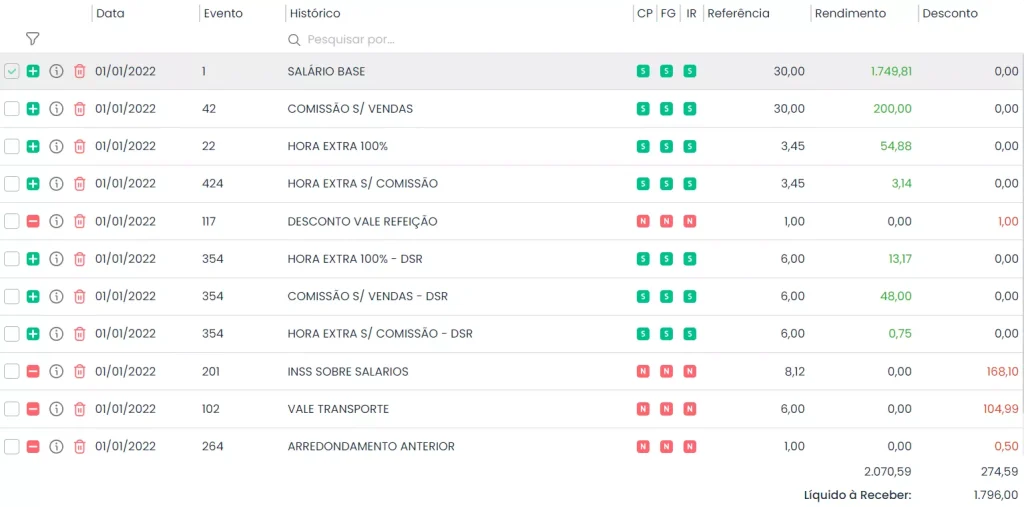Screen dimensions: 1024x507
Task: Uncheck the SALÁRIO BASE row checkbox
Action: pos(12,71)
